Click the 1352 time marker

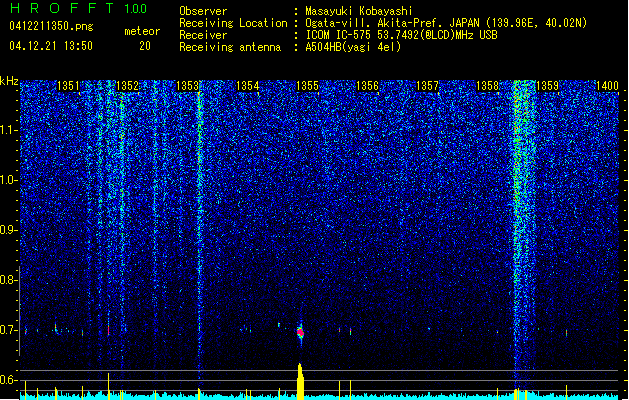click(x=127, y=85)
